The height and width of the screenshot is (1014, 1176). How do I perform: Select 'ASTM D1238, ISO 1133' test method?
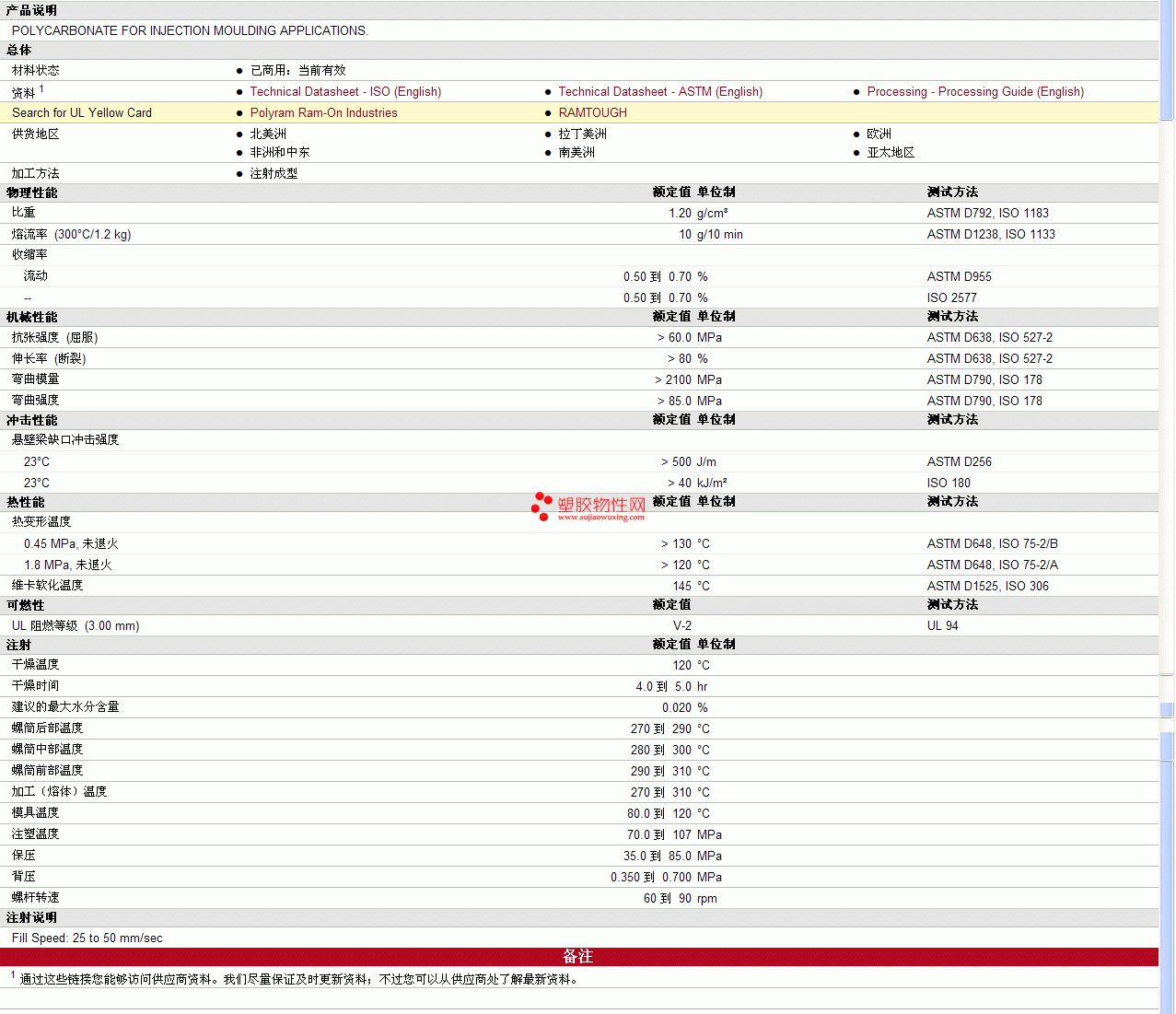pyautogui.click(x=991, y=235)
